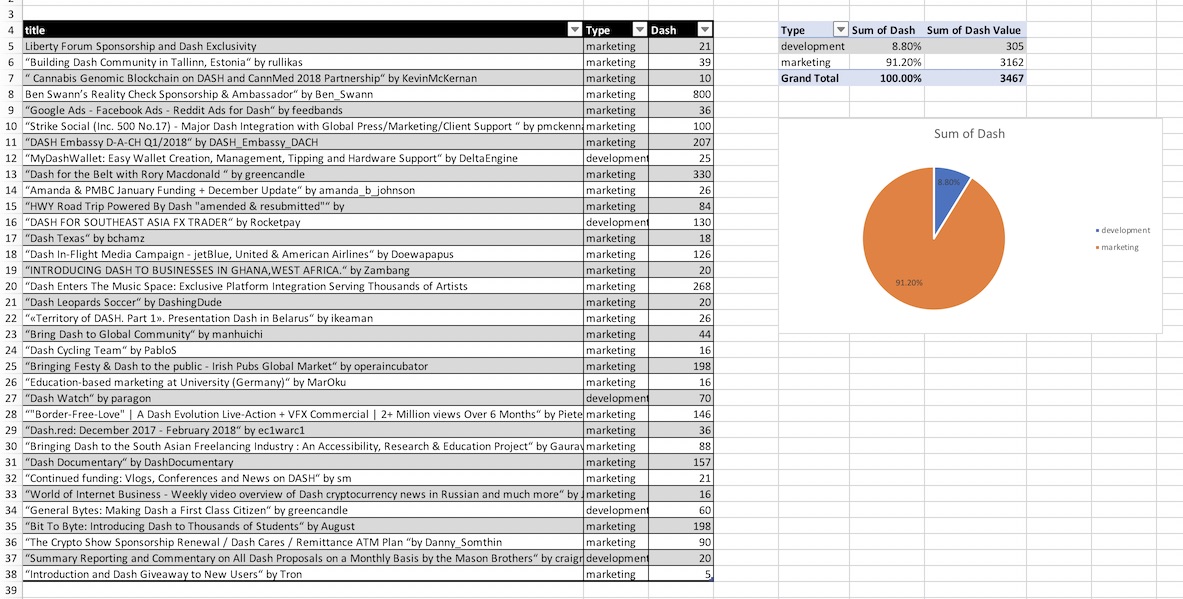
Task: Select the 'Dash Documentary' title cell
Action: coord(303,462)
